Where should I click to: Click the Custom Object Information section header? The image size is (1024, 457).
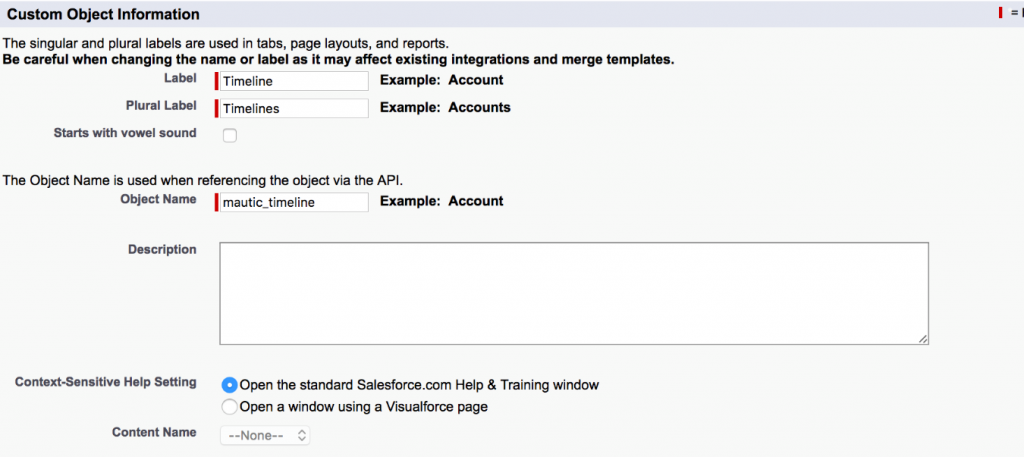104,15
